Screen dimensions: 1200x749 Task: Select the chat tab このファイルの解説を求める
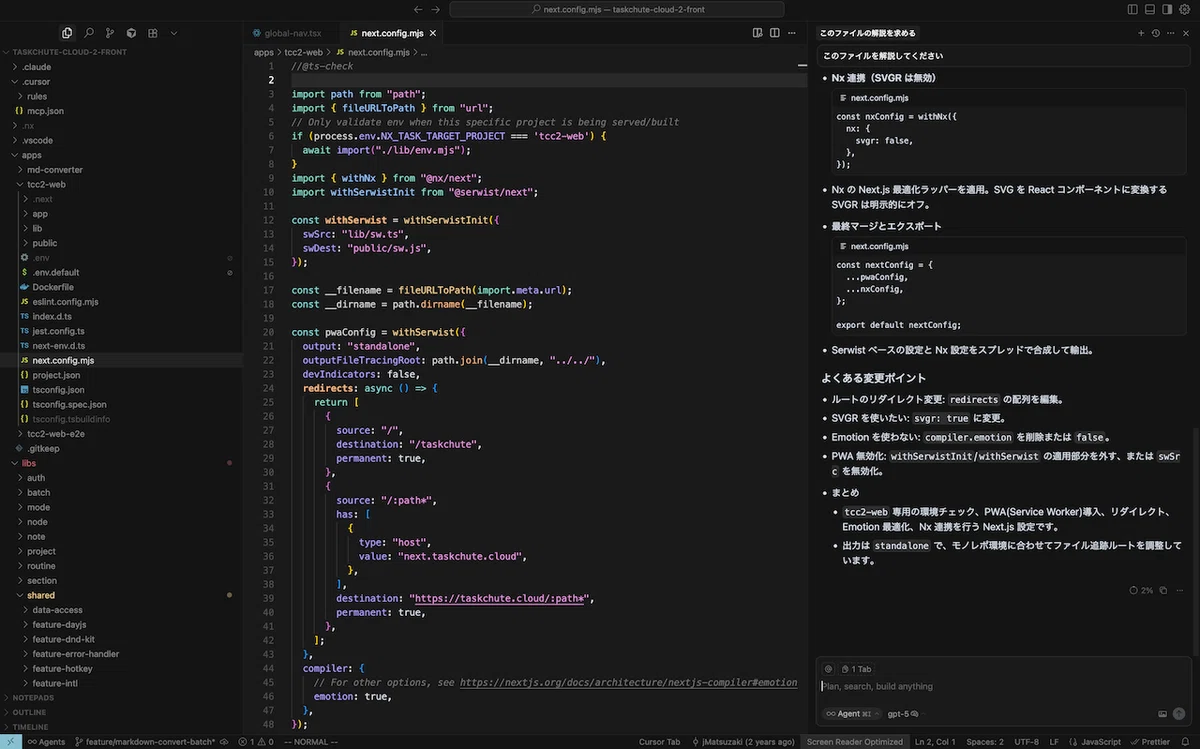(868, 33)
